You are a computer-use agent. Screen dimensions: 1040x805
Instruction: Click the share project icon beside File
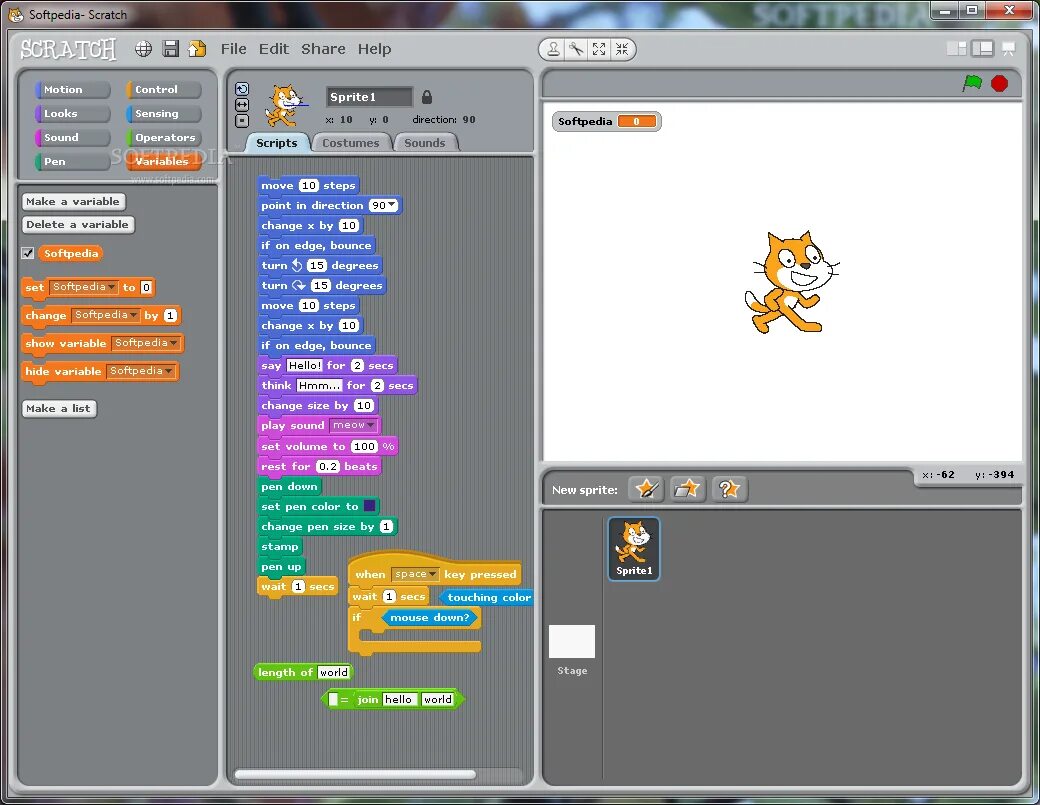pyautogui.click(x=197, y=49)
